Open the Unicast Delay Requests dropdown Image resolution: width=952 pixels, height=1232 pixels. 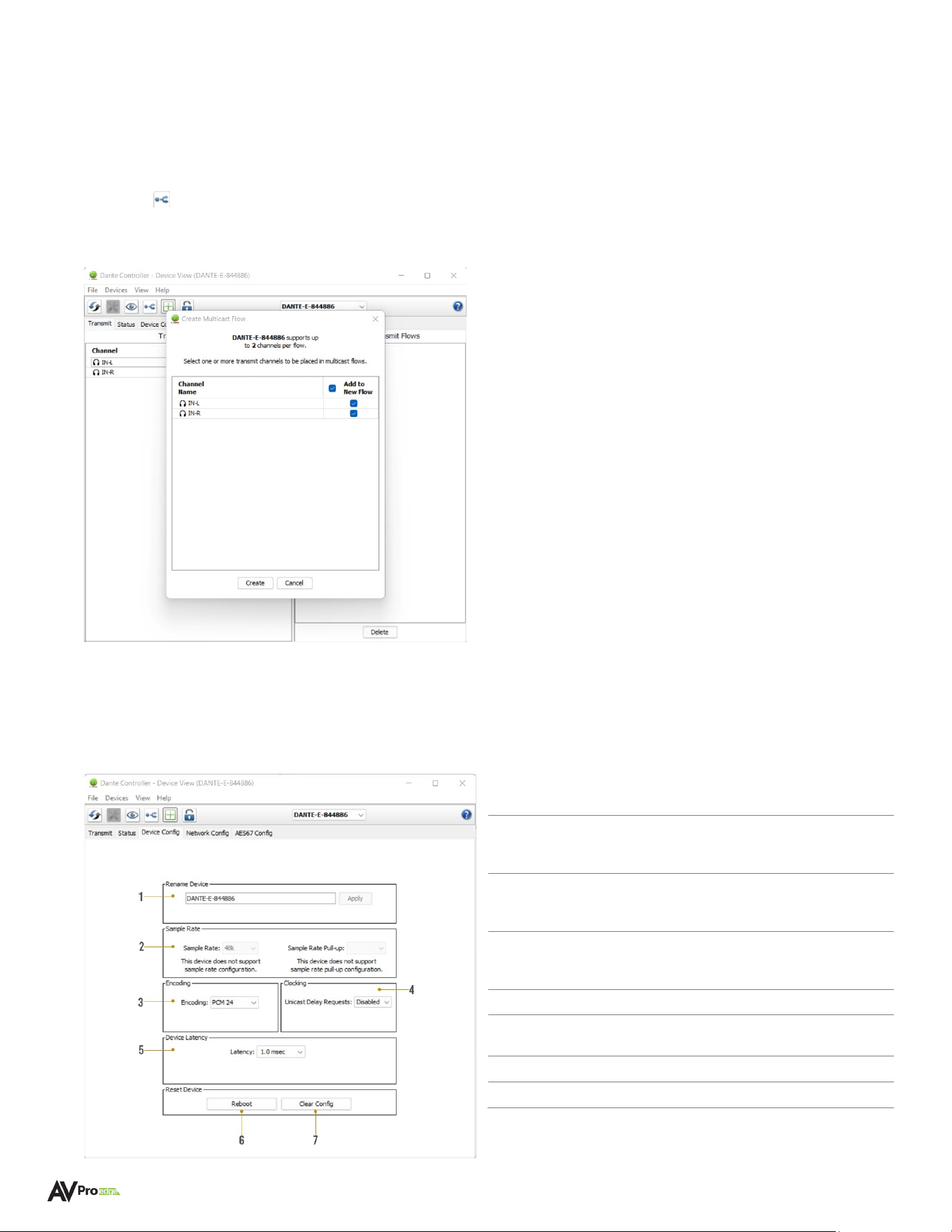tap(373, 1002)
